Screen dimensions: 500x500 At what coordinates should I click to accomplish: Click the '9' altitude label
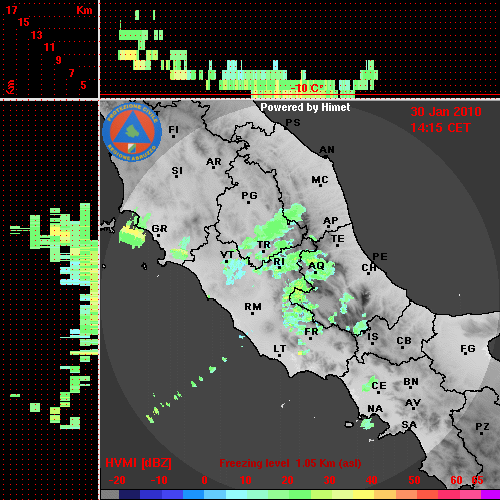pyautogui.click(x=59, y=60)
